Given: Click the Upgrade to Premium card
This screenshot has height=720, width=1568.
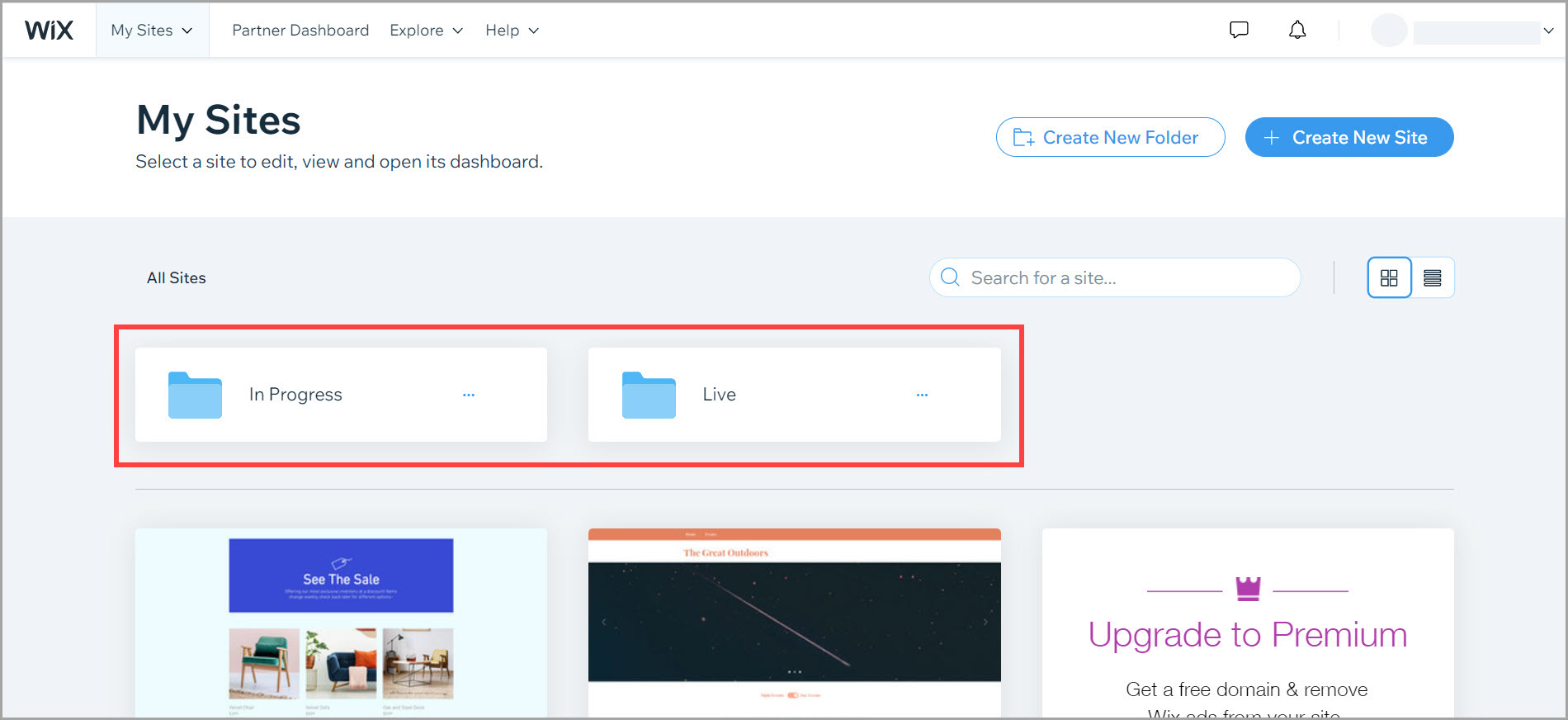Looking at the screenshot, I should pos(1248,623).
